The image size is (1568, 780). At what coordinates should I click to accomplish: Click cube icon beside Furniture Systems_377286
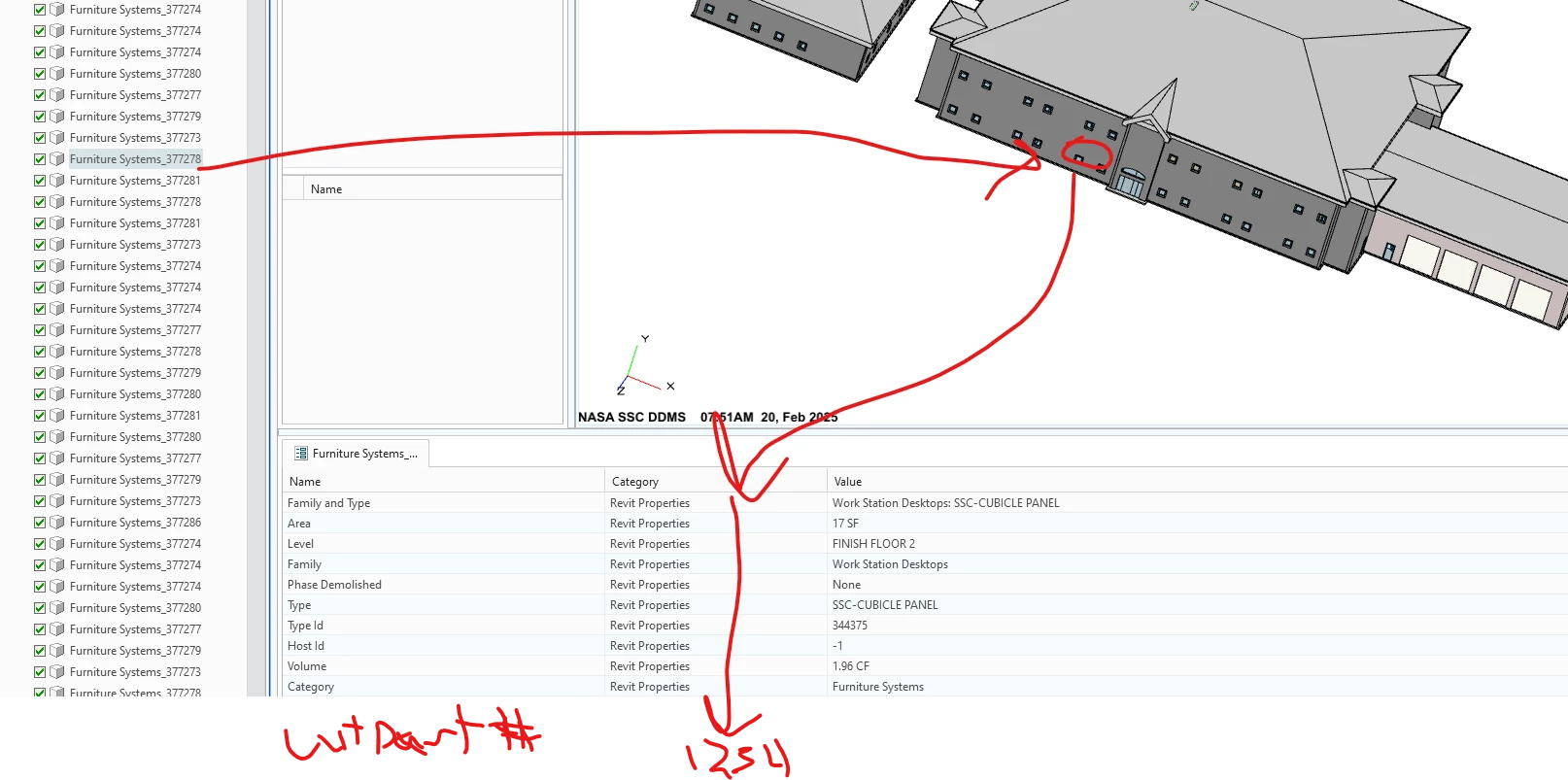point(57,523)
